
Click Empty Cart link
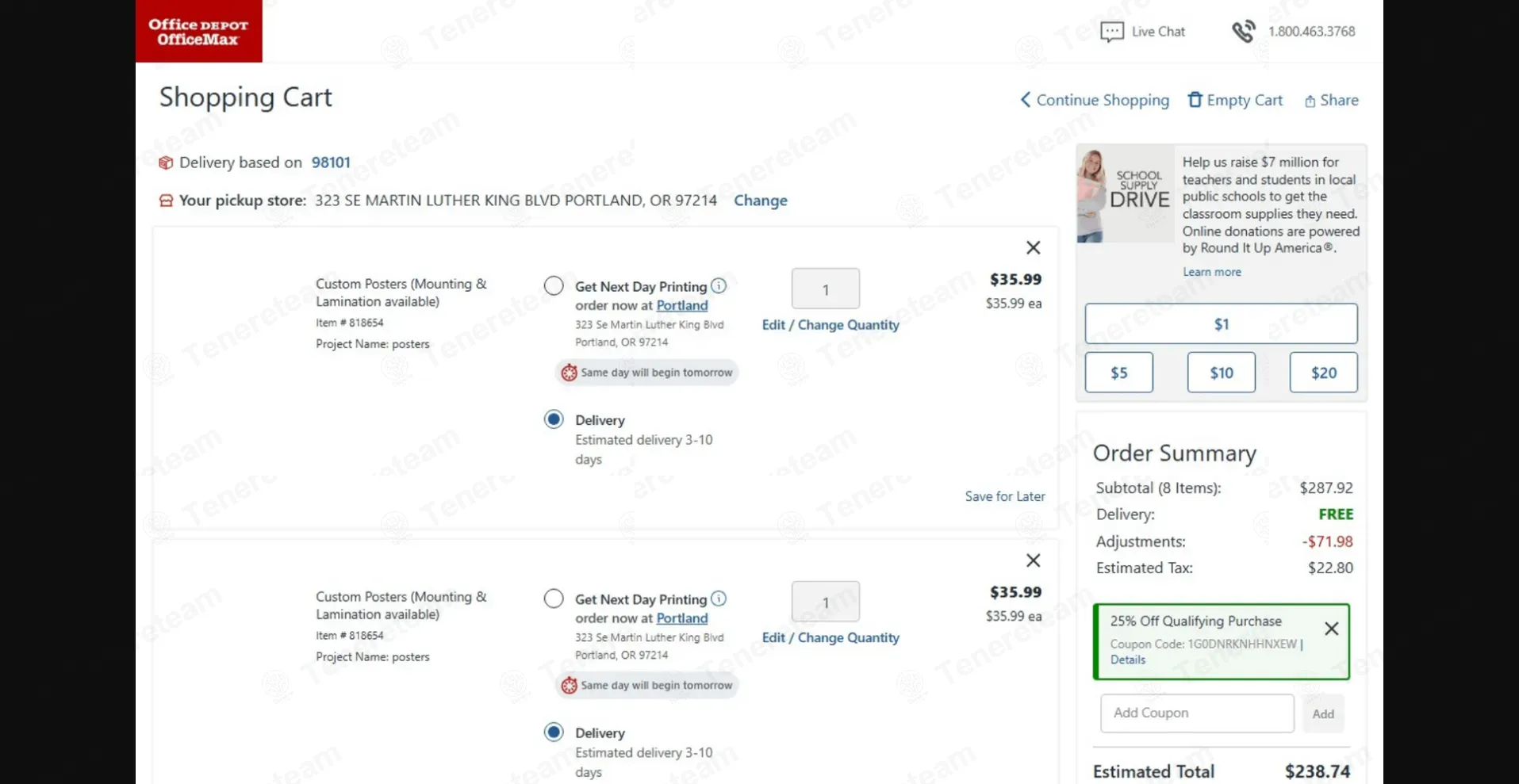pos(1245,100)
